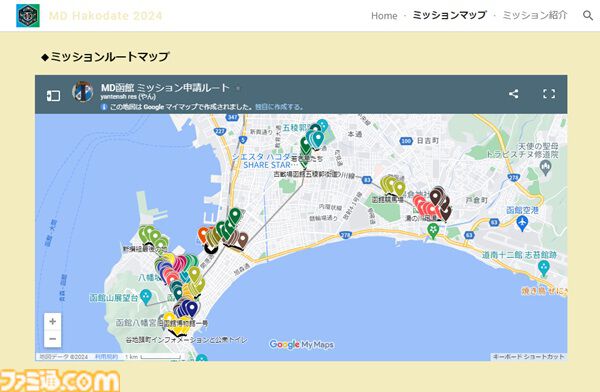Viewport: 600px width, 392px height.
Task: Select the 函館山展望台 teal marker
Action: coord(145,297)
